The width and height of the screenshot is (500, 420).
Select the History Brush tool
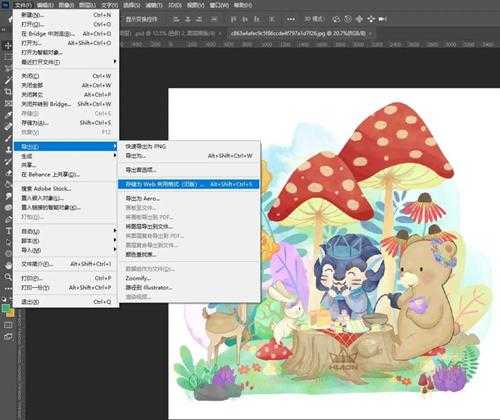[x=7, y=161]
